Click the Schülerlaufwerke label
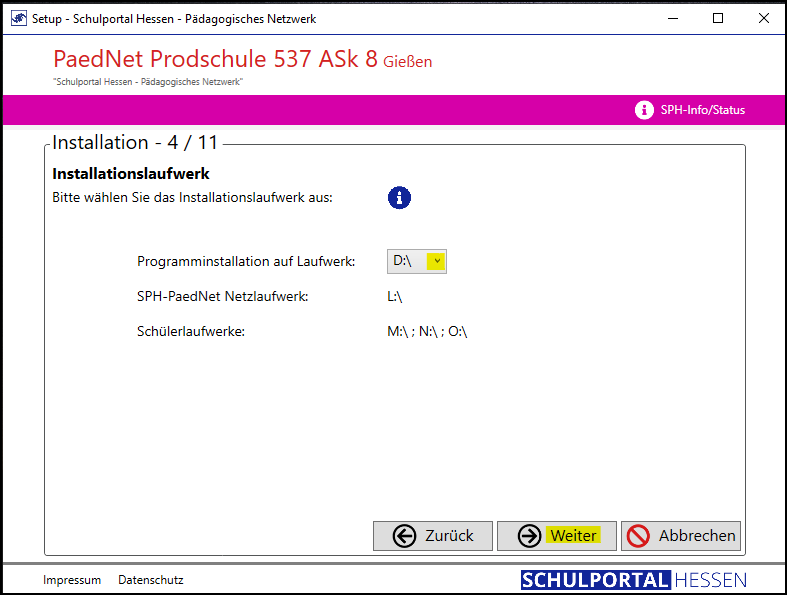Viewport: 787px width, 595px height. tap(191, 332)
